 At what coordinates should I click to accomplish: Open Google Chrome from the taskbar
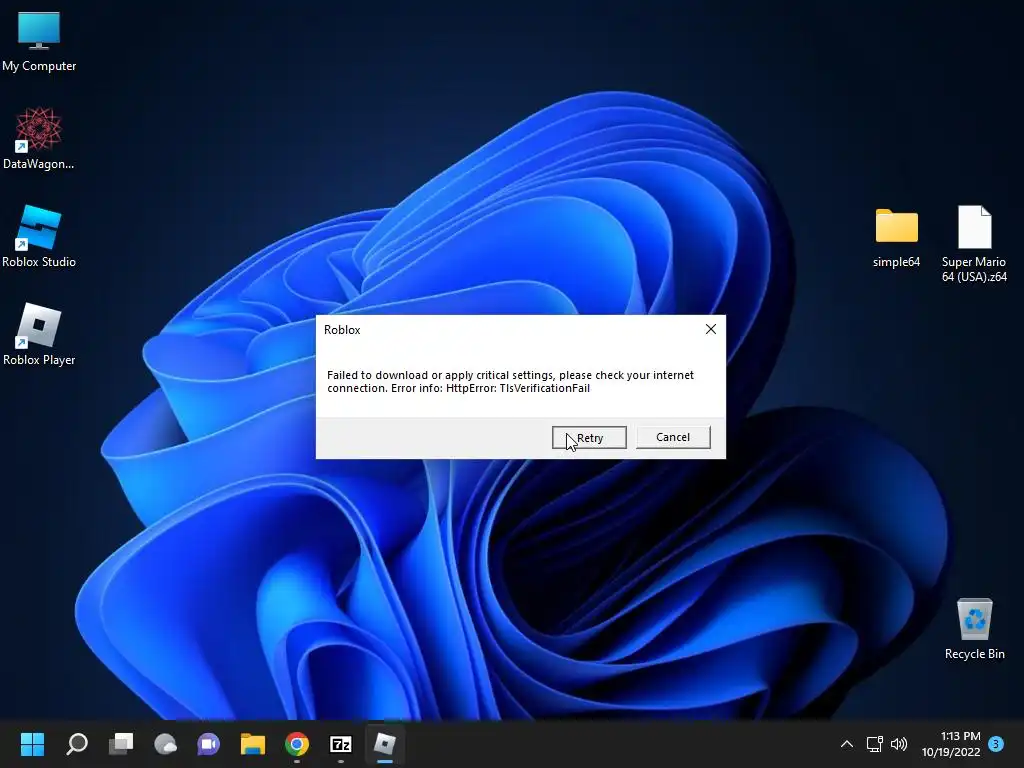coord(296,744)
